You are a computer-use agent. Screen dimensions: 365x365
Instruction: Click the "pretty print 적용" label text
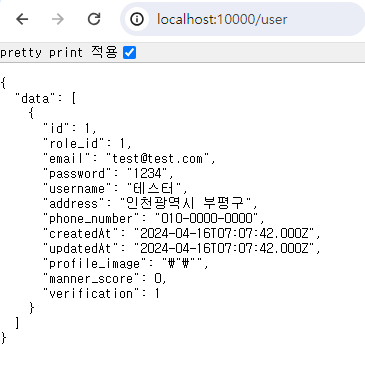(59, 52)
